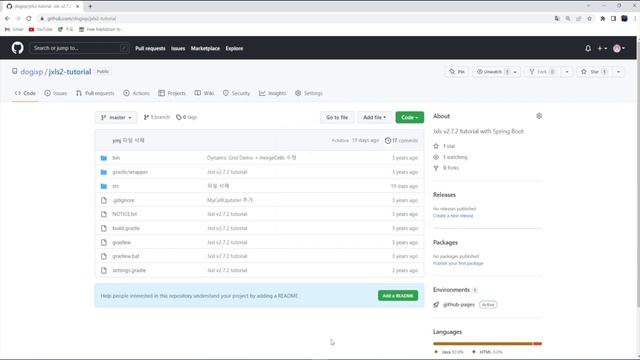Focus the Search or jump to field
Viewport: 640px width, 360px height.
point(80,48)
